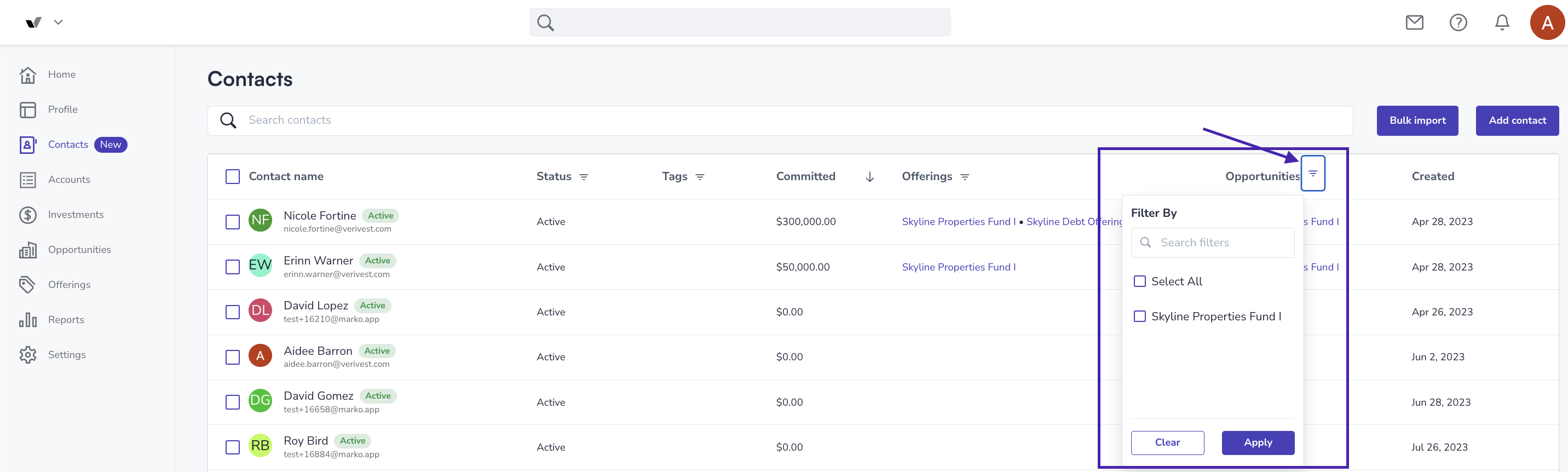Click the $300,000.00 committed amount

[805, 222]
